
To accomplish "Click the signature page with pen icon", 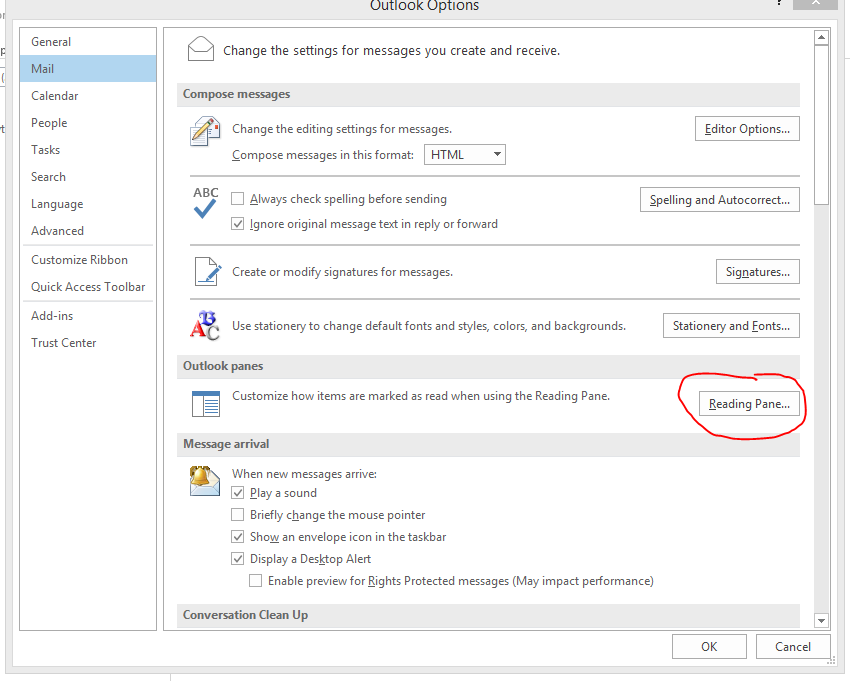I will pyautogui.click(x=208, y=271).
